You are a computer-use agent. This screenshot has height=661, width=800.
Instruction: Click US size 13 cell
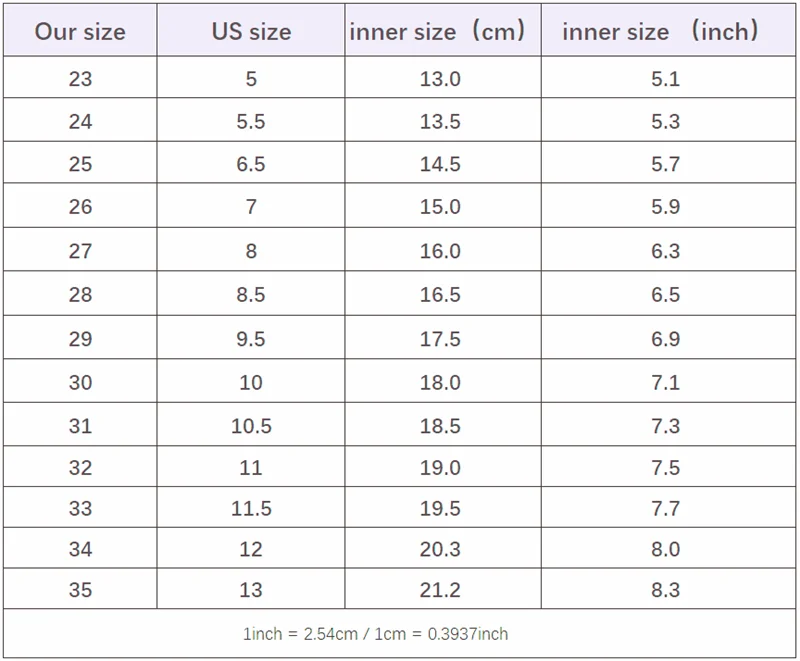(x=251, y=589)
